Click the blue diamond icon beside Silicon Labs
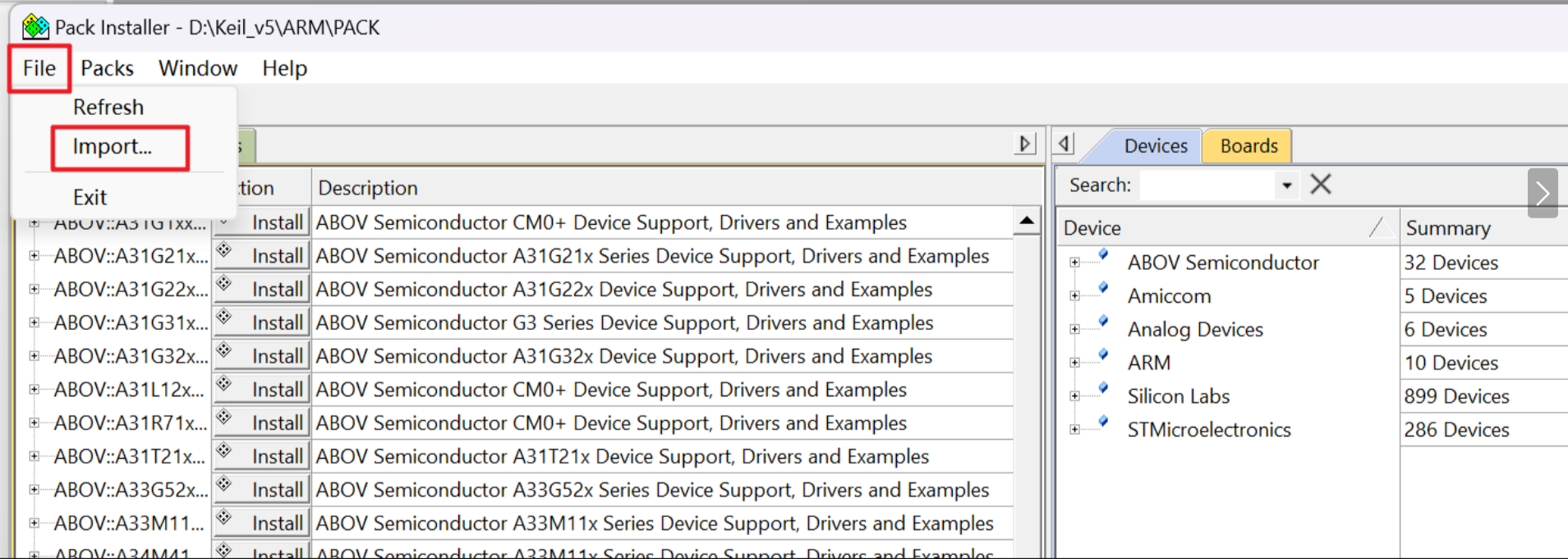This screenshot has width=1568, height=559. pyautogui.click(x=1103, y=388)
